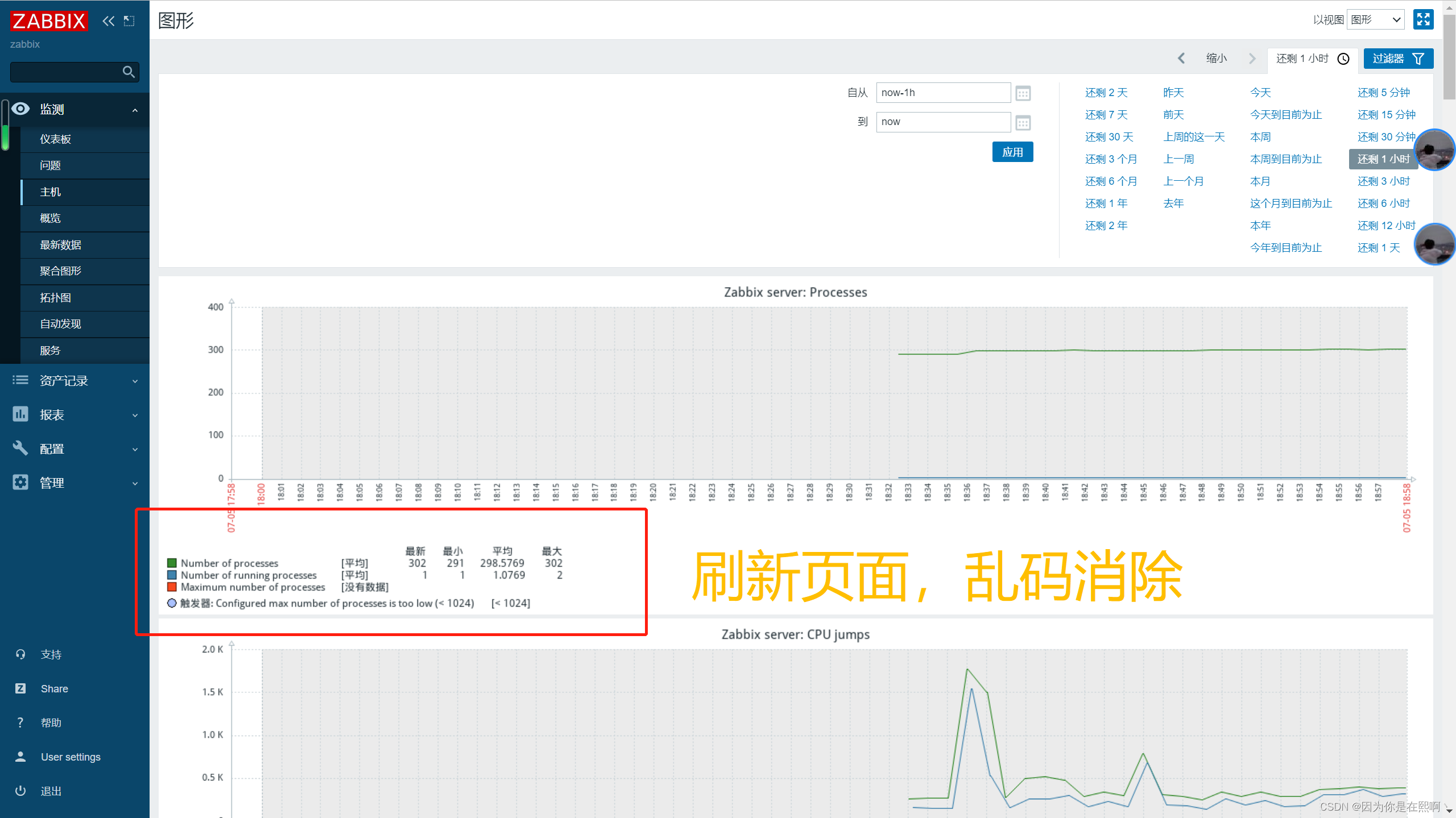Select time range 今天

1260,93
